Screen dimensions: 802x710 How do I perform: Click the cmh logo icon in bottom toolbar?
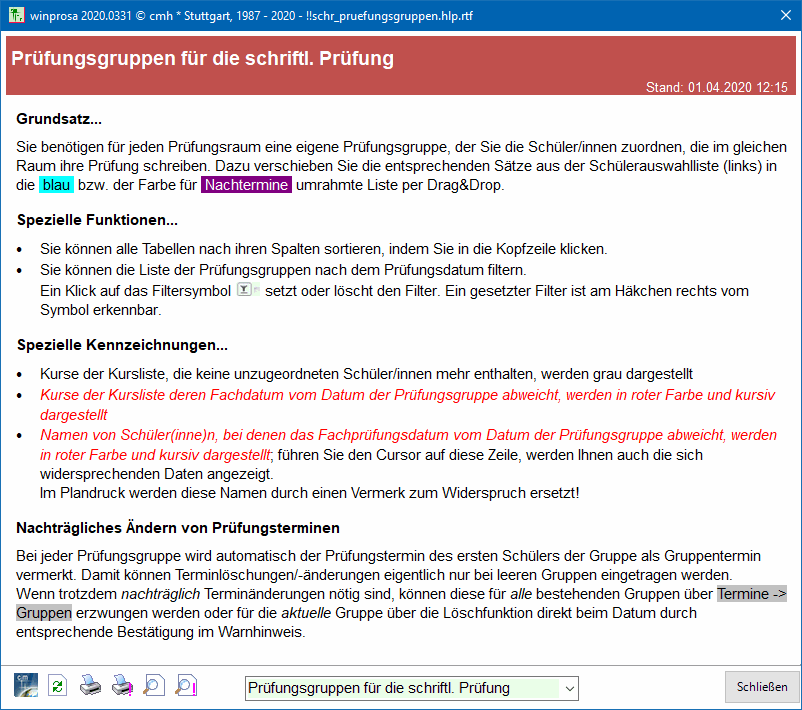[26, 686]
